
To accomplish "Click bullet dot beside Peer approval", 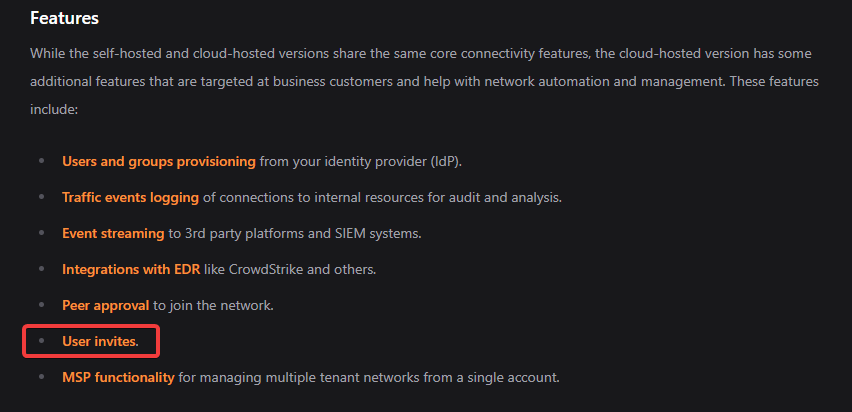I will pyautogui.click(x=41, y=305).
